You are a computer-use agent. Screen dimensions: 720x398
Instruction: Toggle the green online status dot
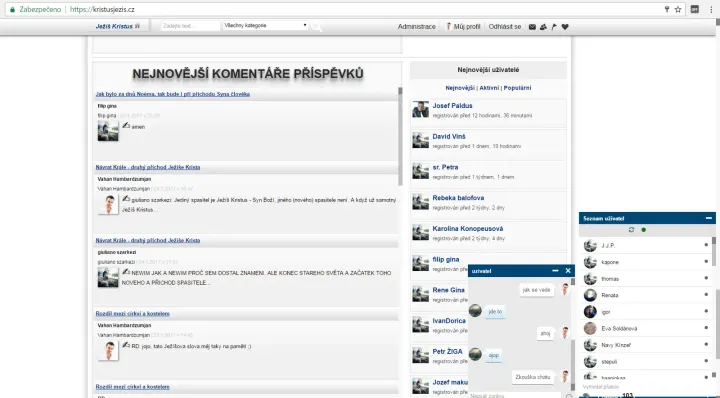(x=644, y=230)
